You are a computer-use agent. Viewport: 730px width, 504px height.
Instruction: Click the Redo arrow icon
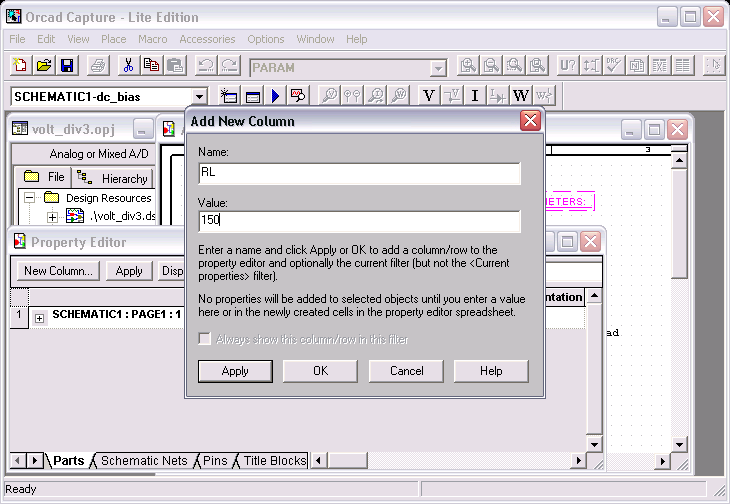[x=229, y=66]
